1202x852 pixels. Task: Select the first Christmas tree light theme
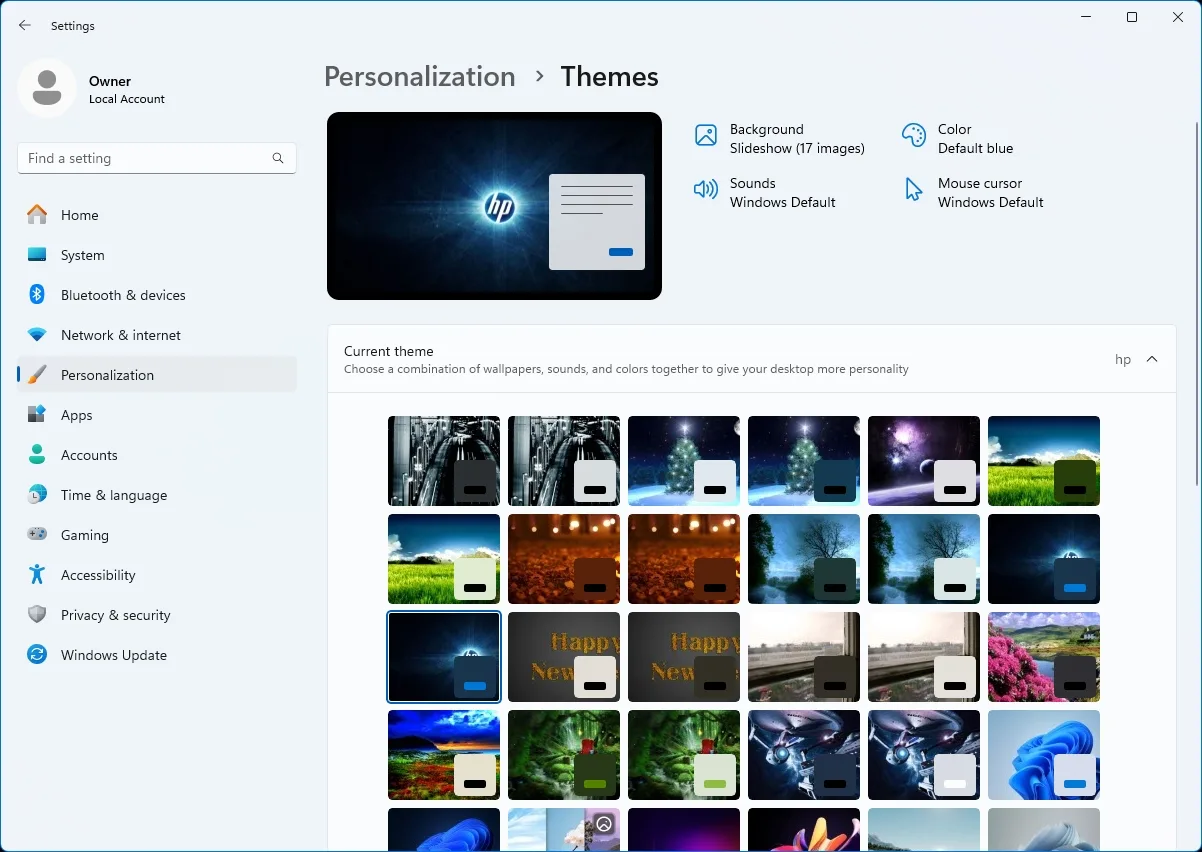click(x=684, y=461)
